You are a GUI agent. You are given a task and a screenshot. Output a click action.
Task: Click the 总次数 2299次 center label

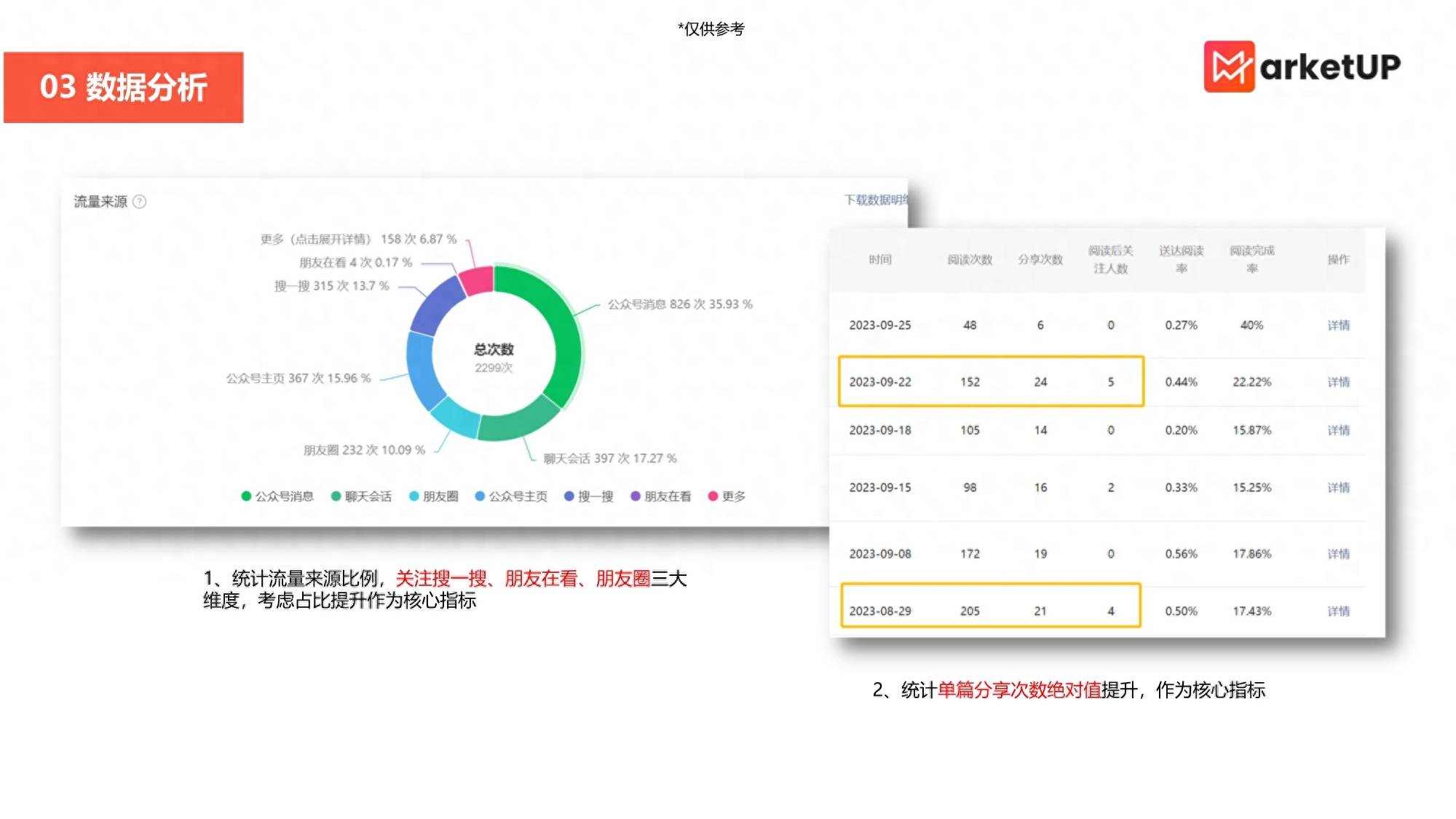coord(494,358)
